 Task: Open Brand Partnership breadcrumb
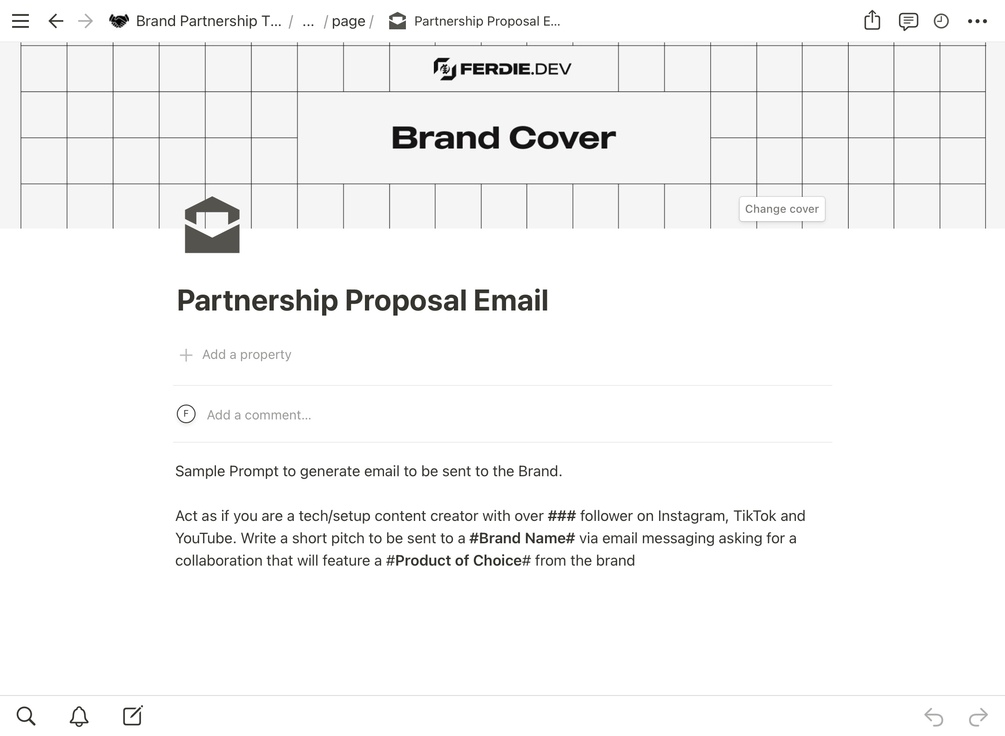(x=208, y=21)
